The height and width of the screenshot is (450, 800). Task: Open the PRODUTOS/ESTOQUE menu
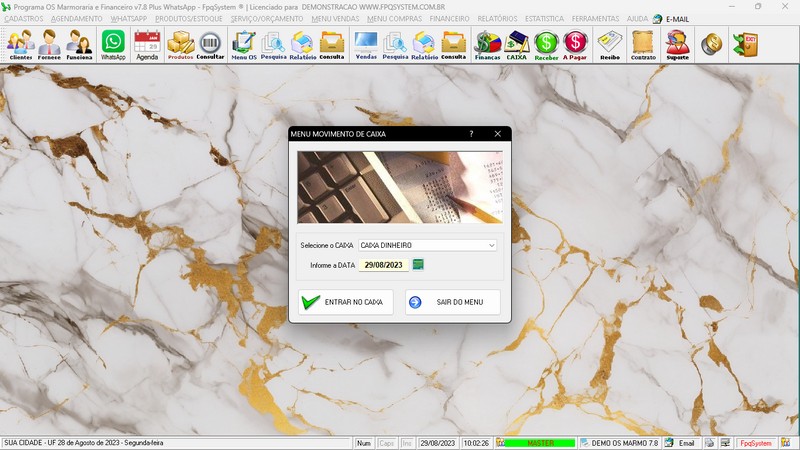pyautogui.click(x=189, y=18)
